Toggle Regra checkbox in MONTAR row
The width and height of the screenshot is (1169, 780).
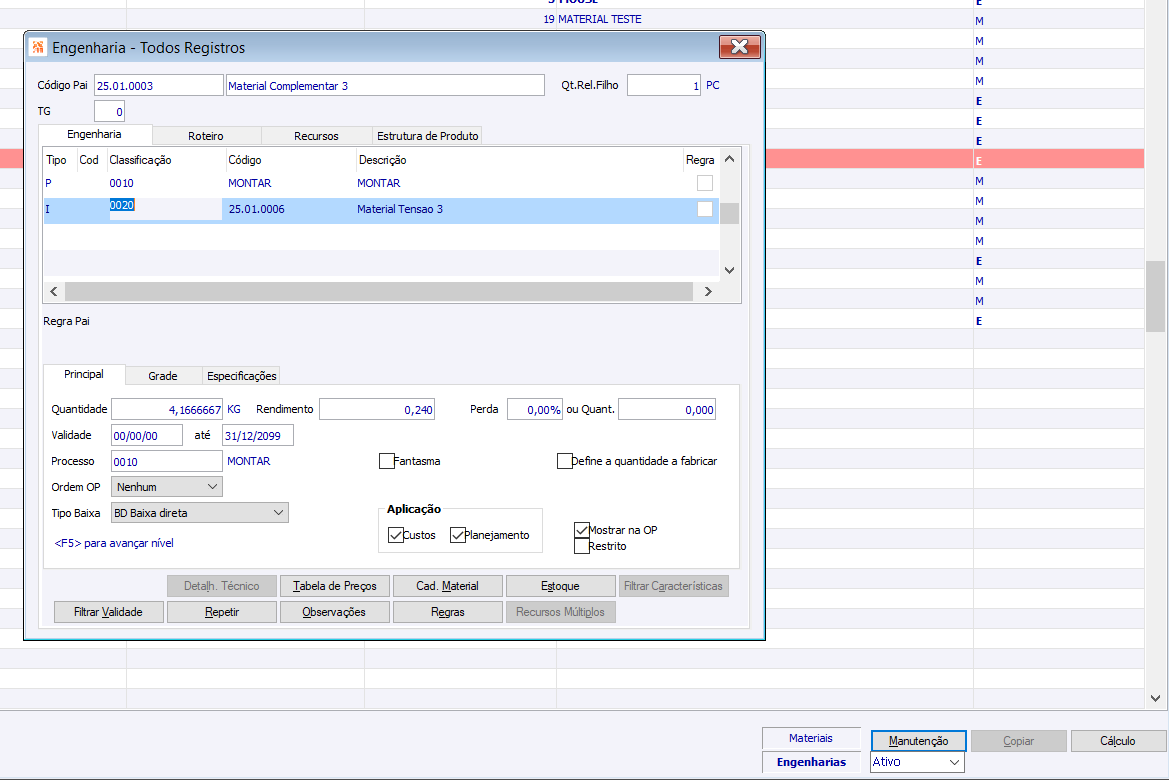coord(705,183)
